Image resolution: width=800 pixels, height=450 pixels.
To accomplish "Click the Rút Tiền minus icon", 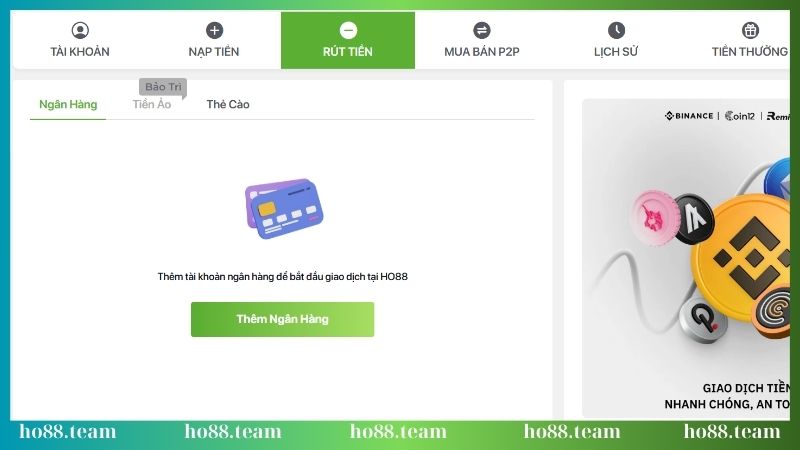I will pyautogui.click(x=348, y=30).
